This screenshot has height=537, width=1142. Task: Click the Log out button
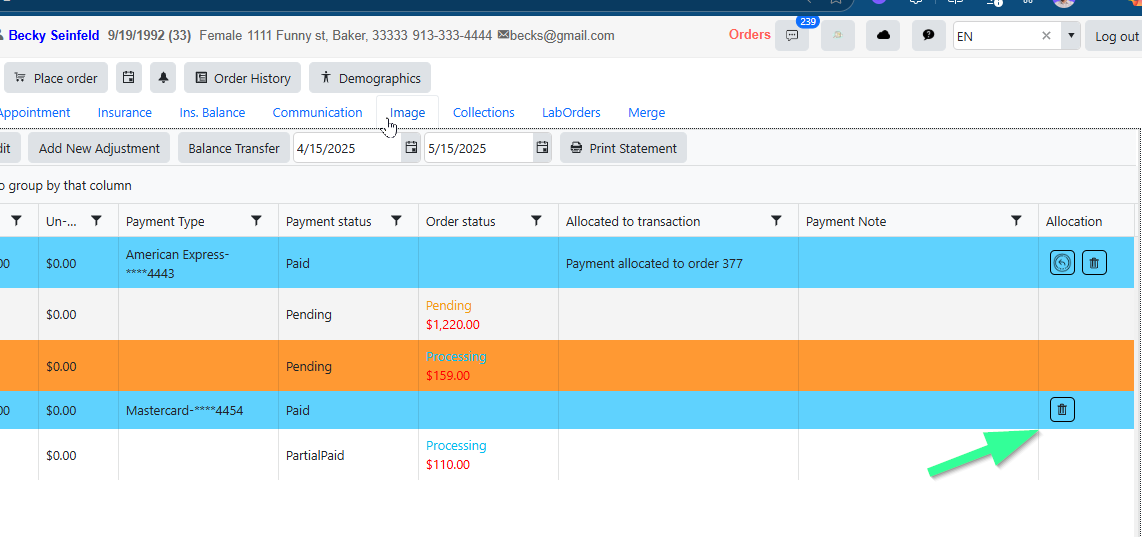pyautogui.click(x=1114, y=36)
